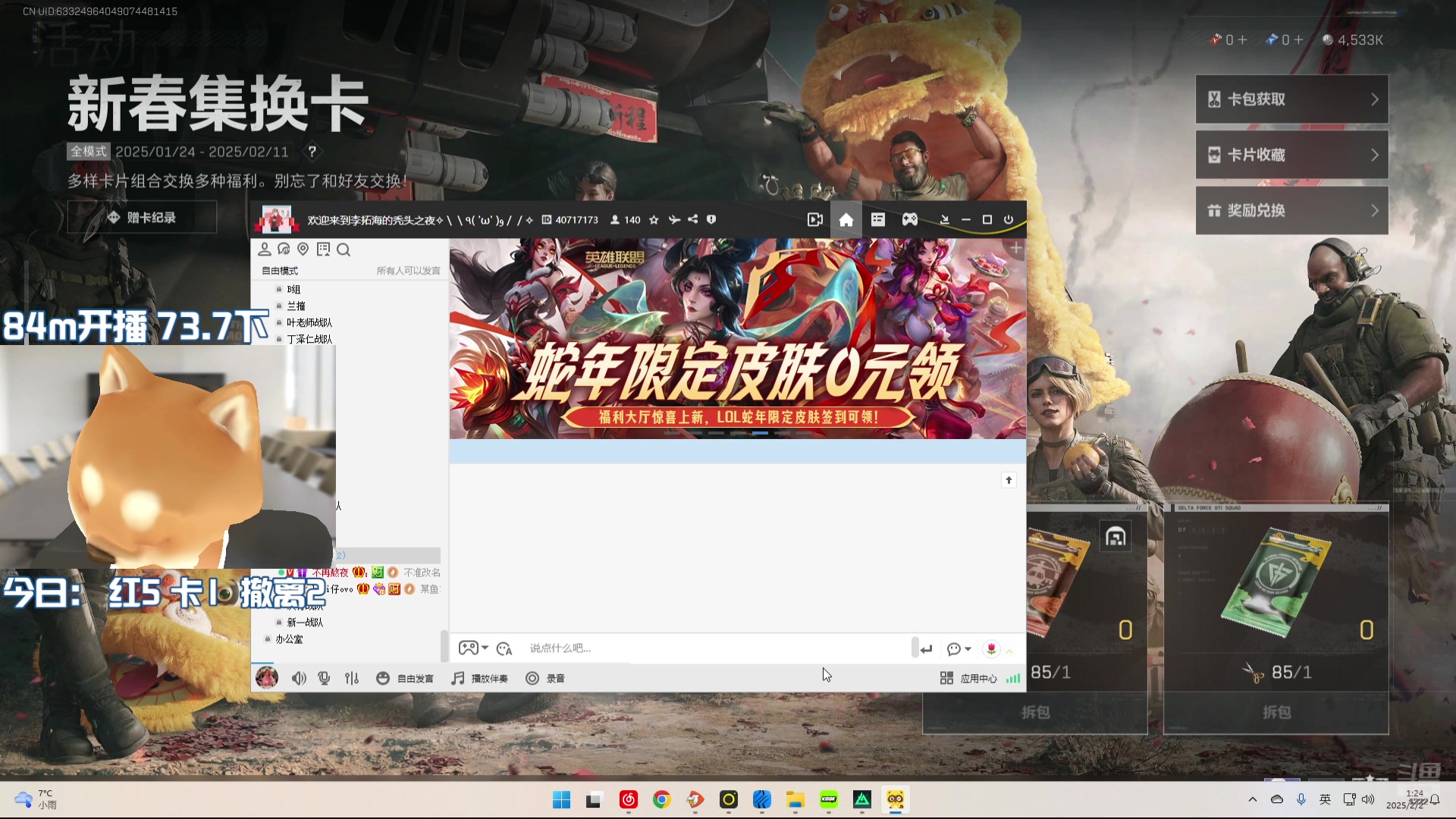Click the online user count 140
The height and width of the screenshot is (819, 1456).
[626, 220]
